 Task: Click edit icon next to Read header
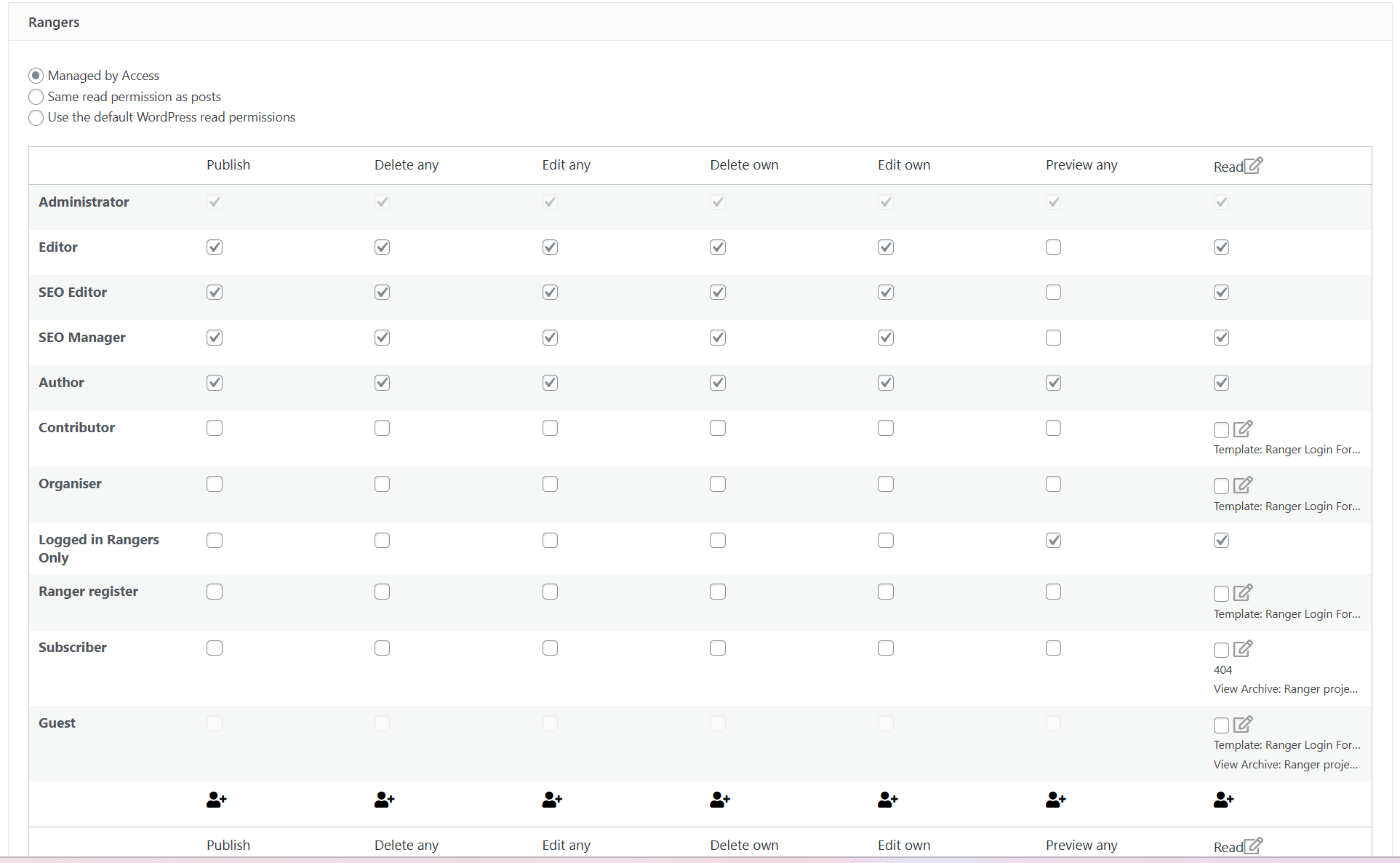[x=1253, y=165]
